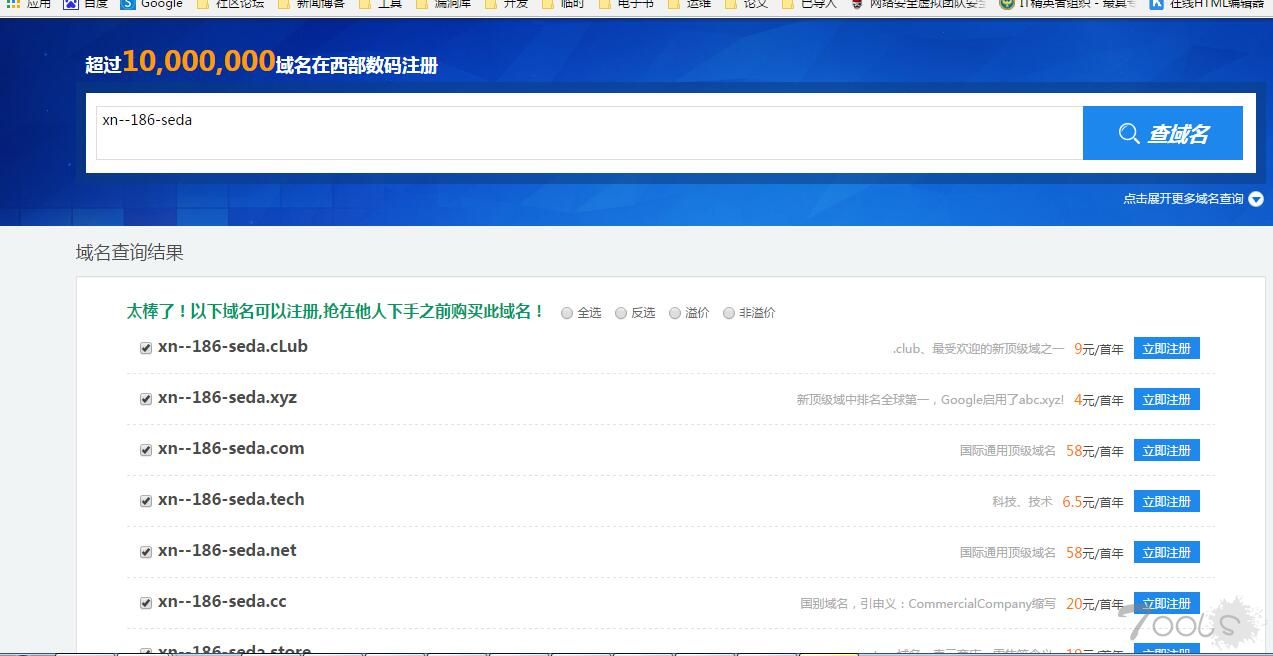Screen dimensions: 1273x656
Task: Click the xn--186-seda.cLub domain name
Action: pos(233,346)
